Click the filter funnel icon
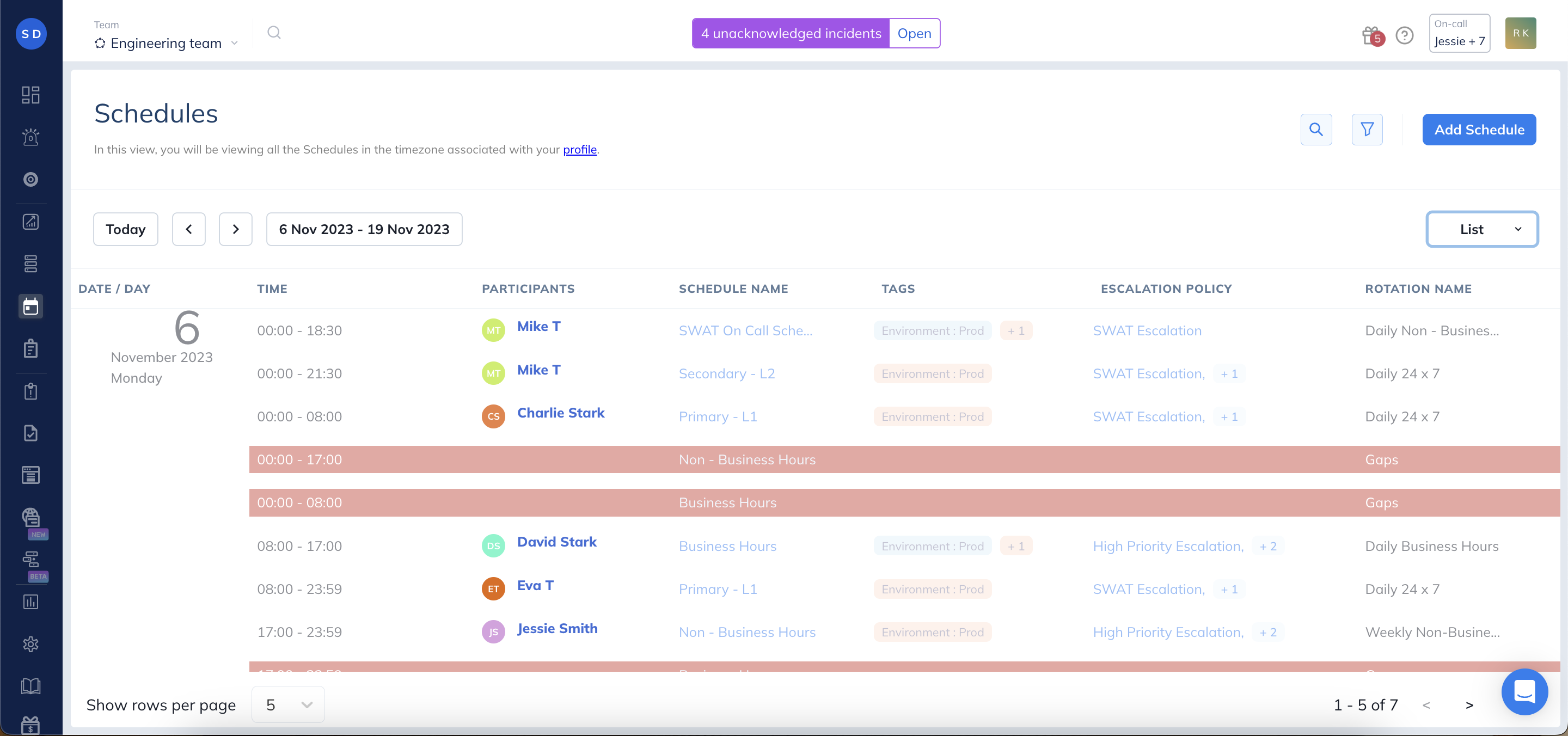This screenshot has height=736, width=1568. coord(1367,130)
